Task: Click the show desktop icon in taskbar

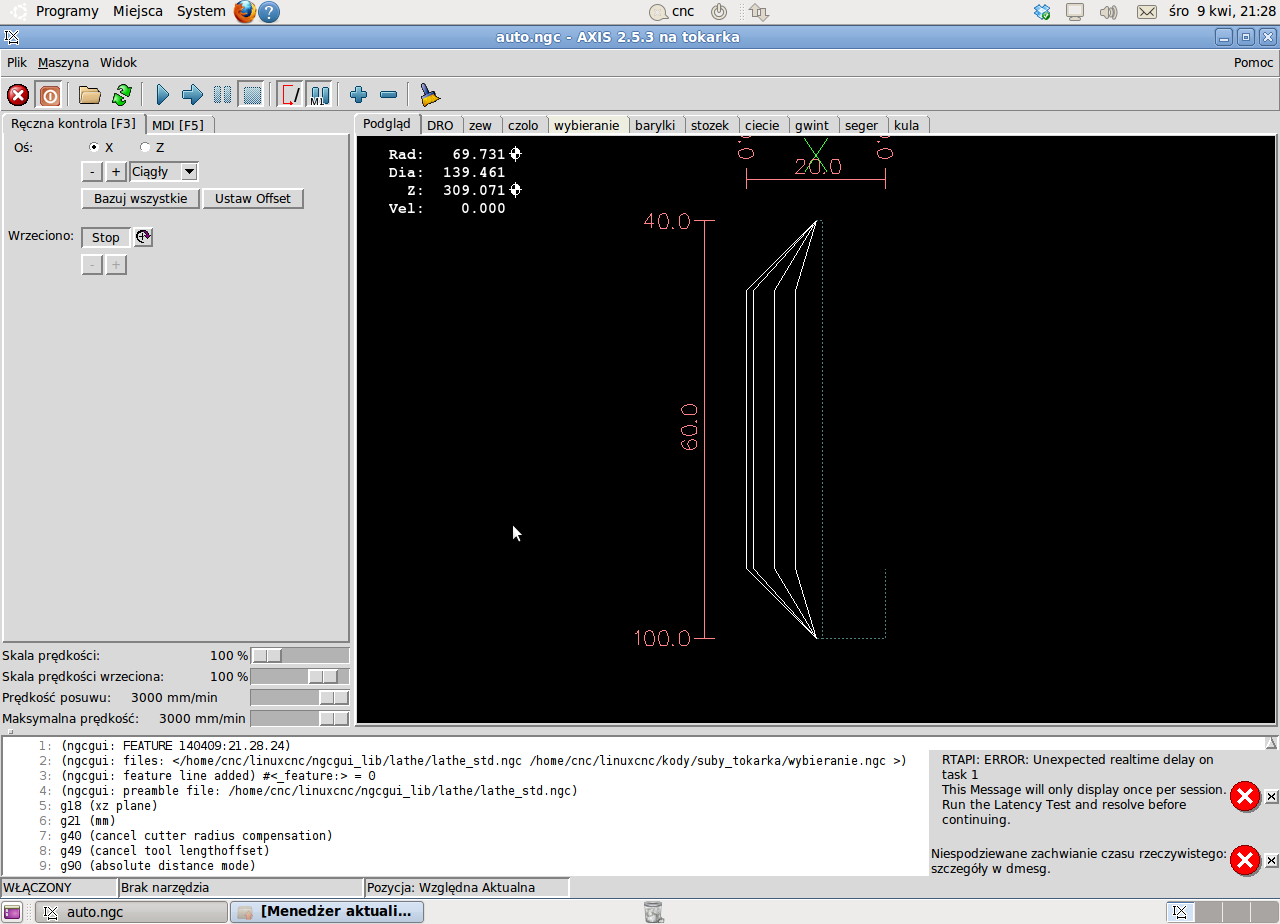Action: (x=12, y=912)
